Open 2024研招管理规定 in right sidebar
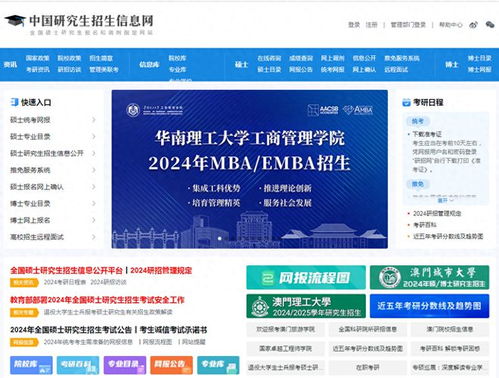This screenshot has height=378, width=499. point(437,213)
